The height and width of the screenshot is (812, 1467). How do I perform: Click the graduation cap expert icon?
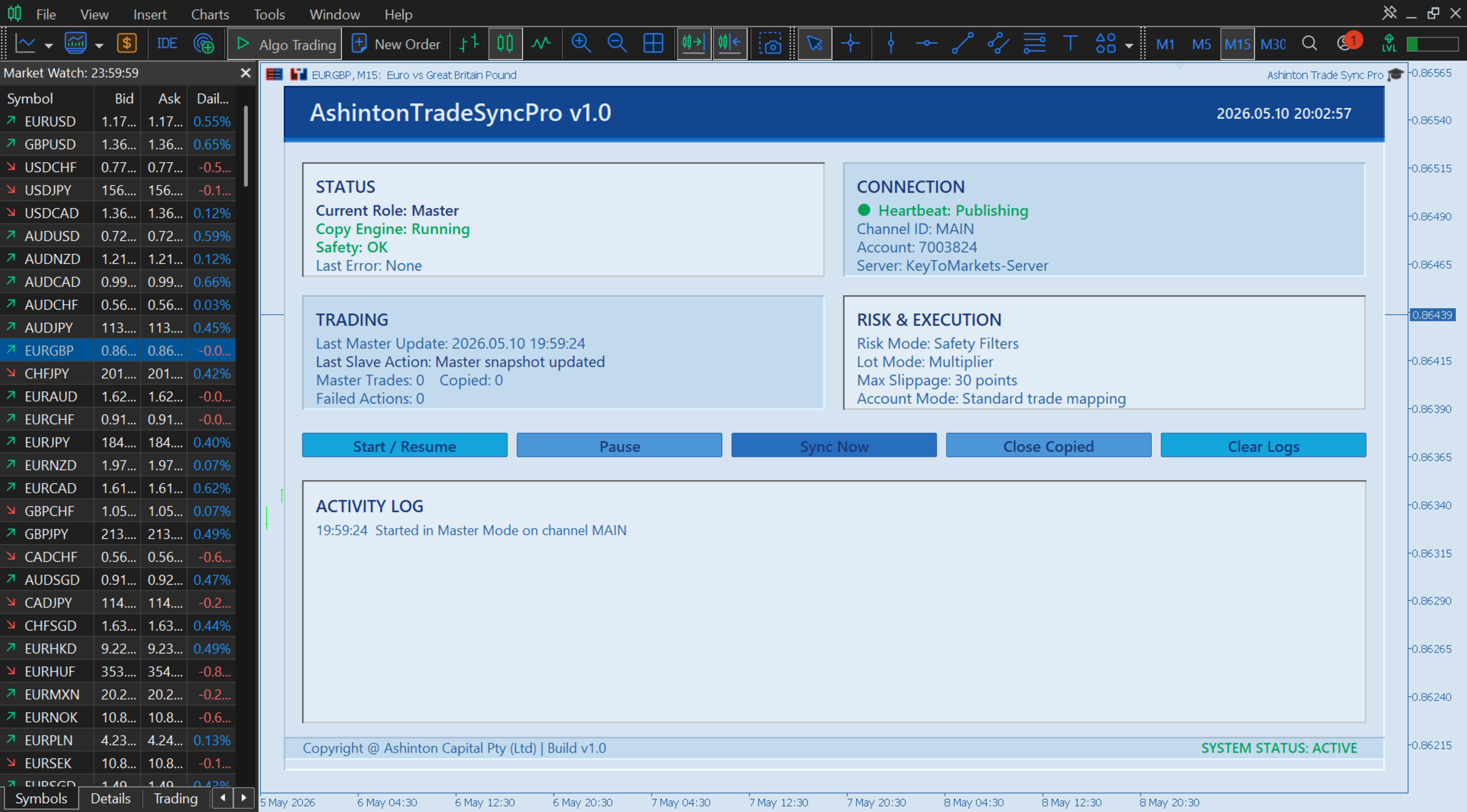1395,74
